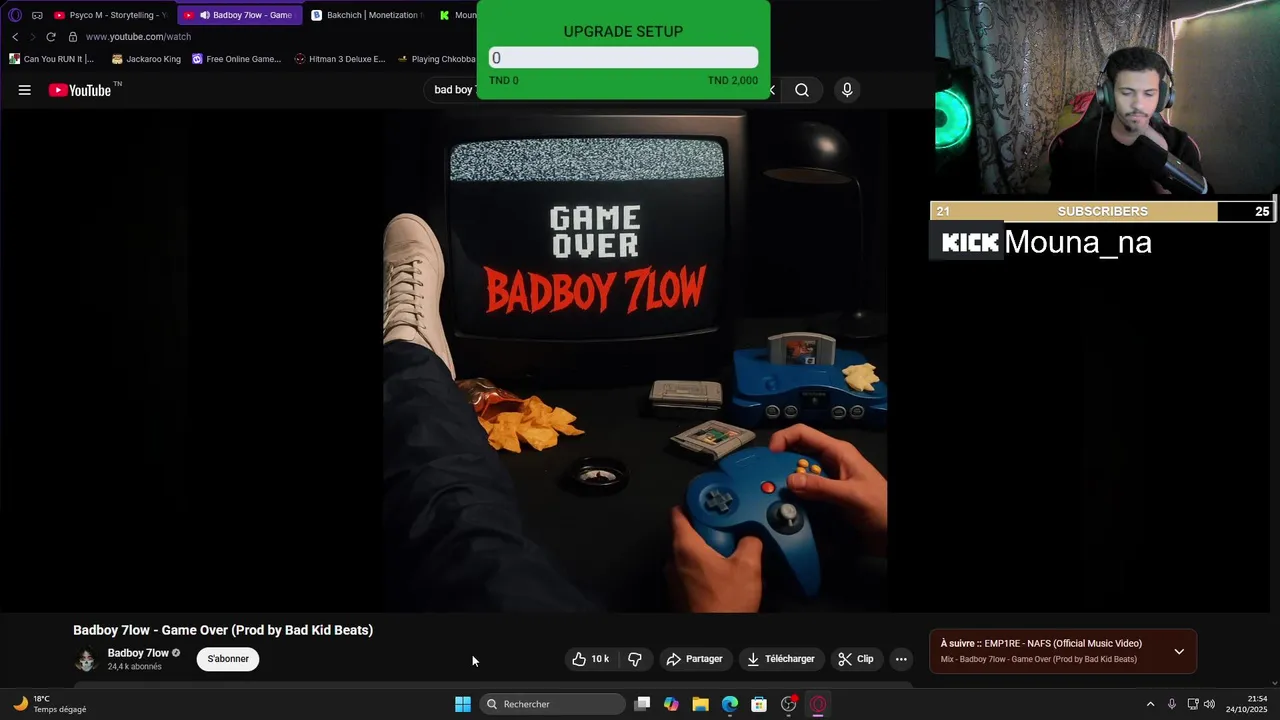Screen dimensions: 1280x720
Task: Open Microsoft Store from the taskbar
Action: point(759,704)
